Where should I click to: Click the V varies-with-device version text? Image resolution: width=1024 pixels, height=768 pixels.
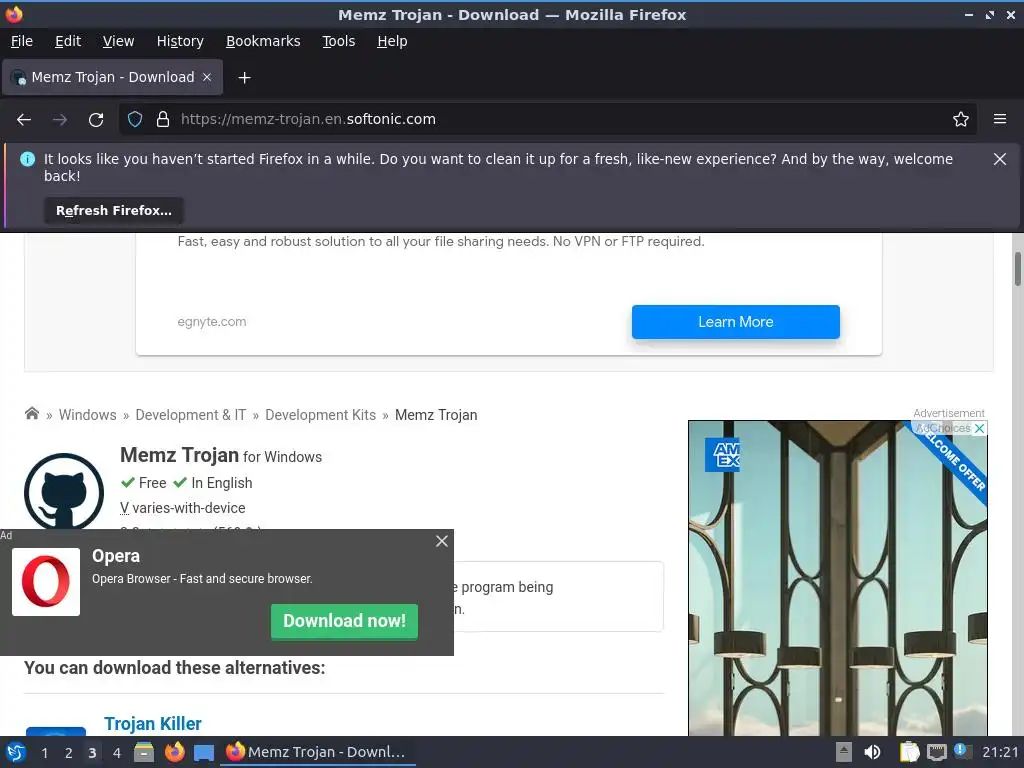[183, 508]
